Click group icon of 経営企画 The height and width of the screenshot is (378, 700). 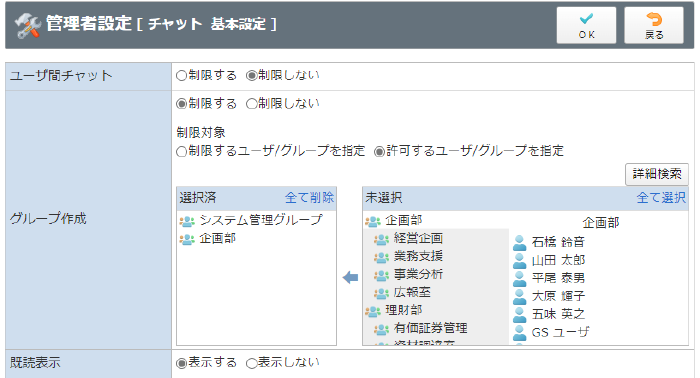point(381,240)
